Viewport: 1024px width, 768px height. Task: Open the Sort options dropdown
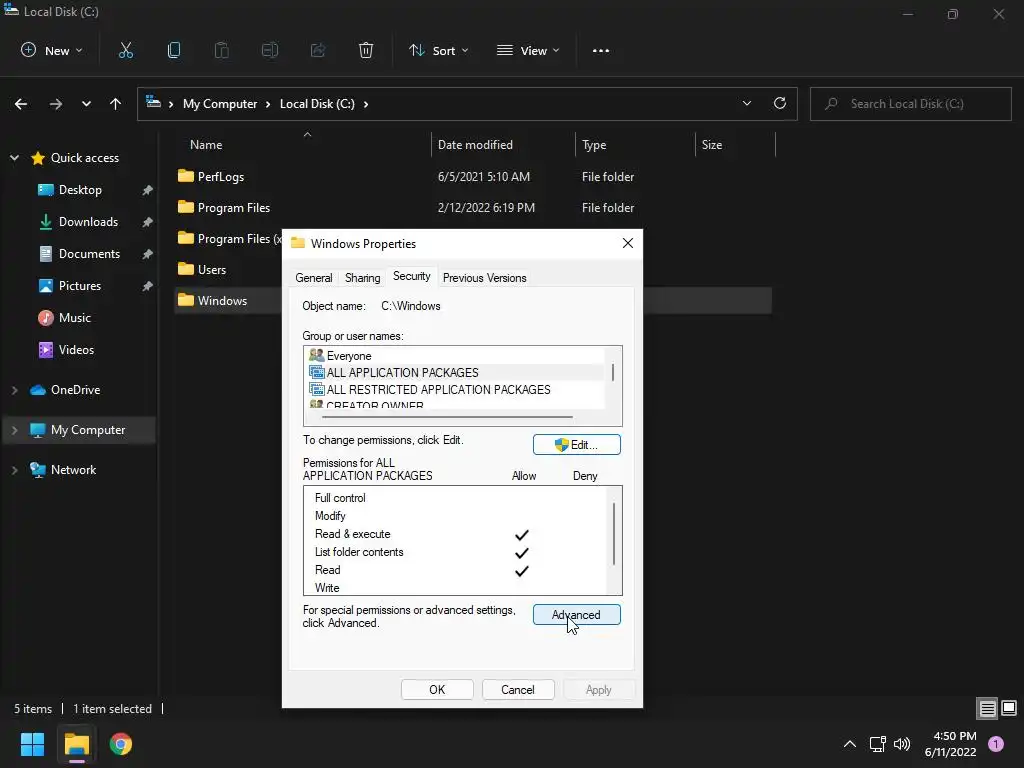coord(438,50)
